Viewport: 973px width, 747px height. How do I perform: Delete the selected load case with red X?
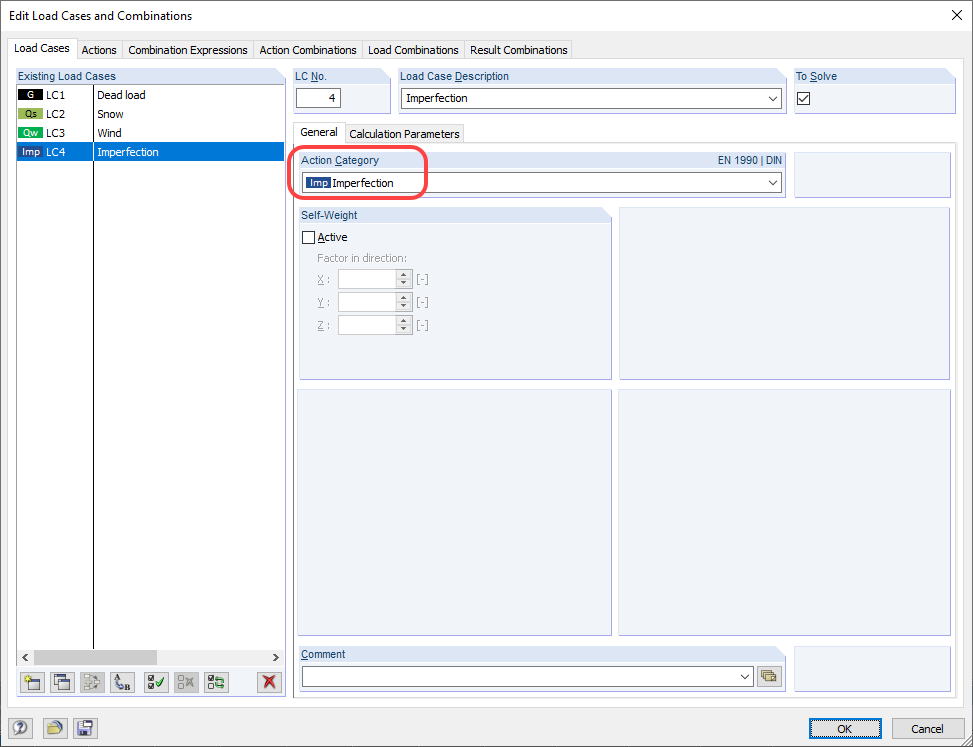click(x=269, y=682)
